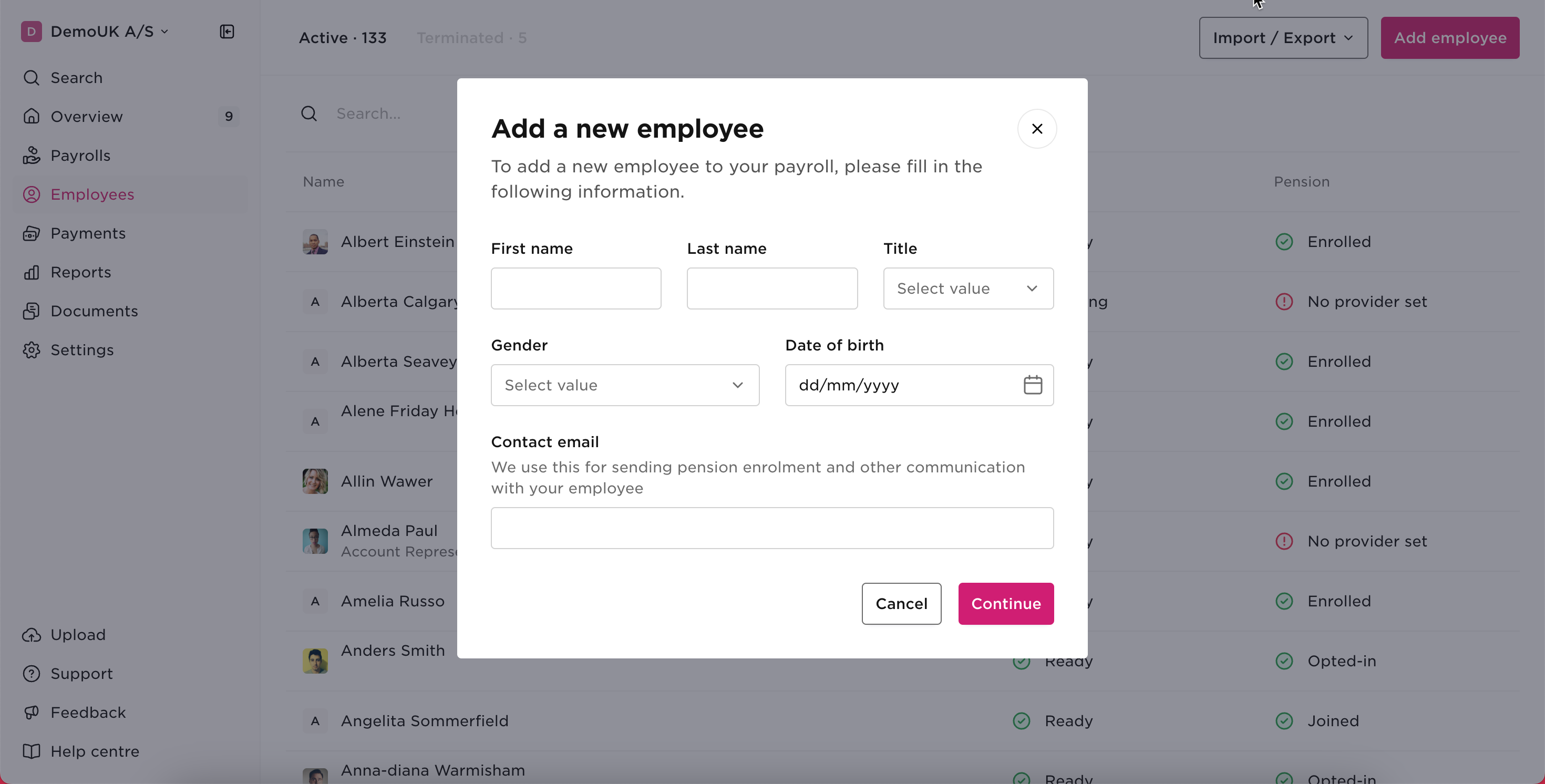Viewport: 1545px width, 784px height.
Task: Open the Search sidebar icon
Action: pos(31,77)
